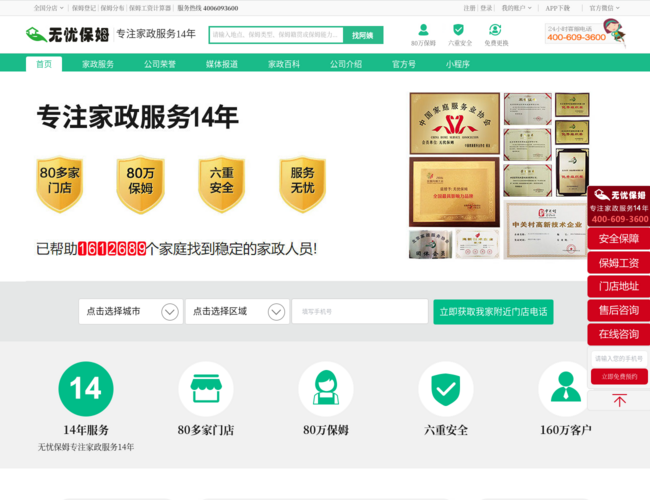Viewport: 650px width, 500px height.
Task: Click the green 14 circle icon
Action: point(86,388)
